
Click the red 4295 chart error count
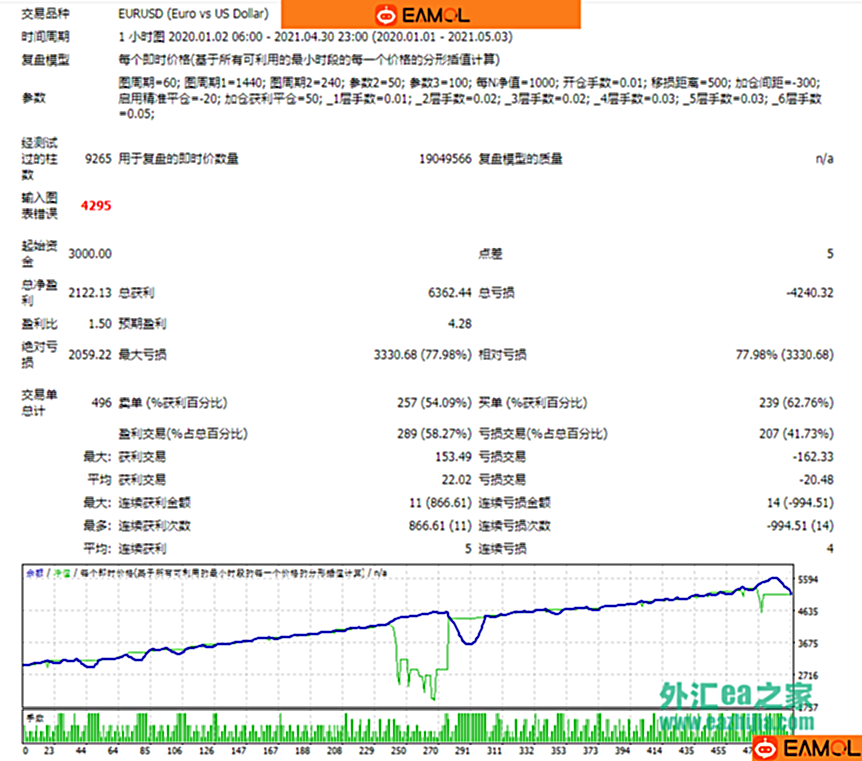tap(96, 205)
